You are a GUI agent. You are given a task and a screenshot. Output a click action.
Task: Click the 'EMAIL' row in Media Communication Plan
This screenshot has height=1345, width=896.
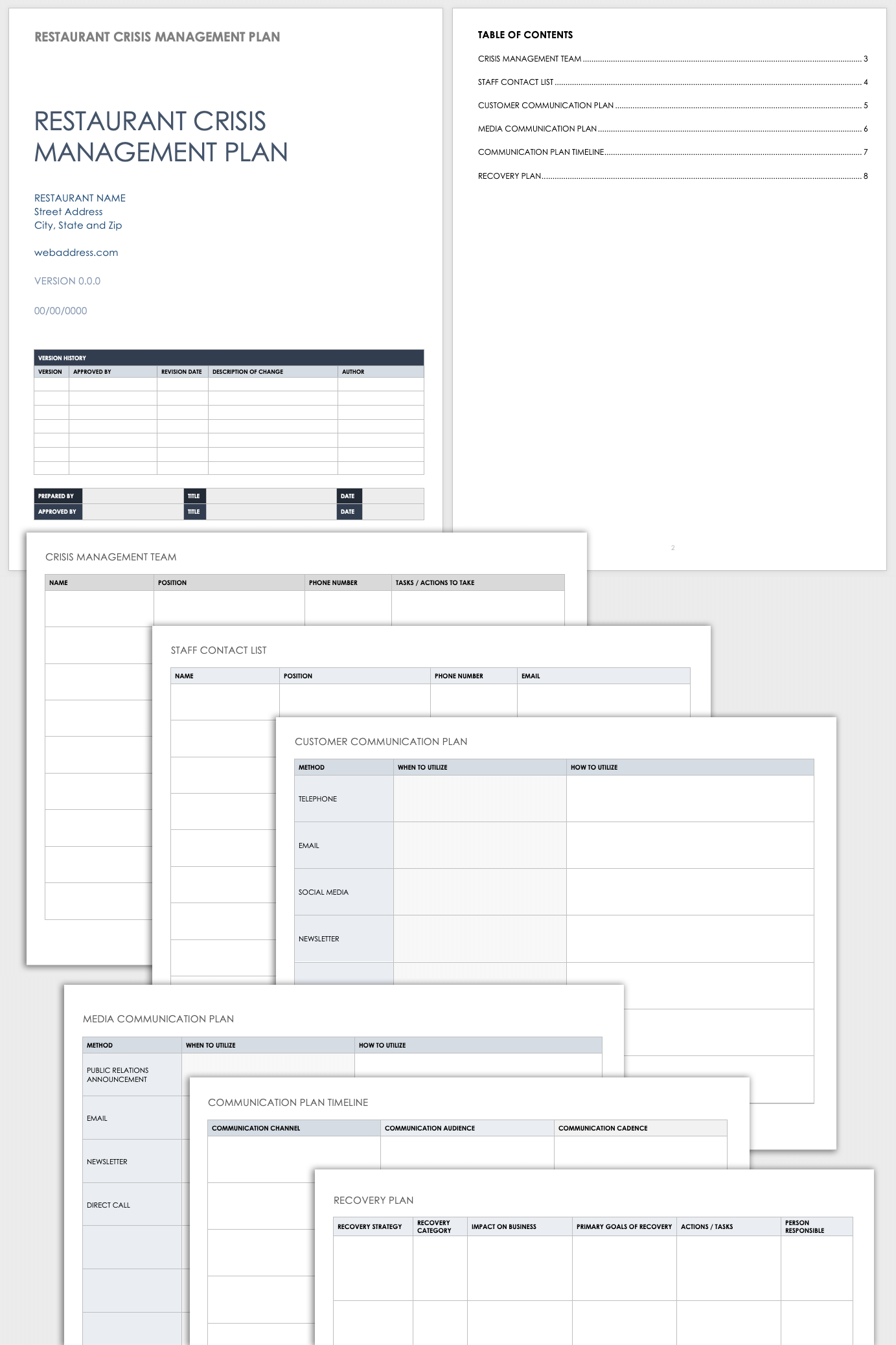tap(132, 1118)
